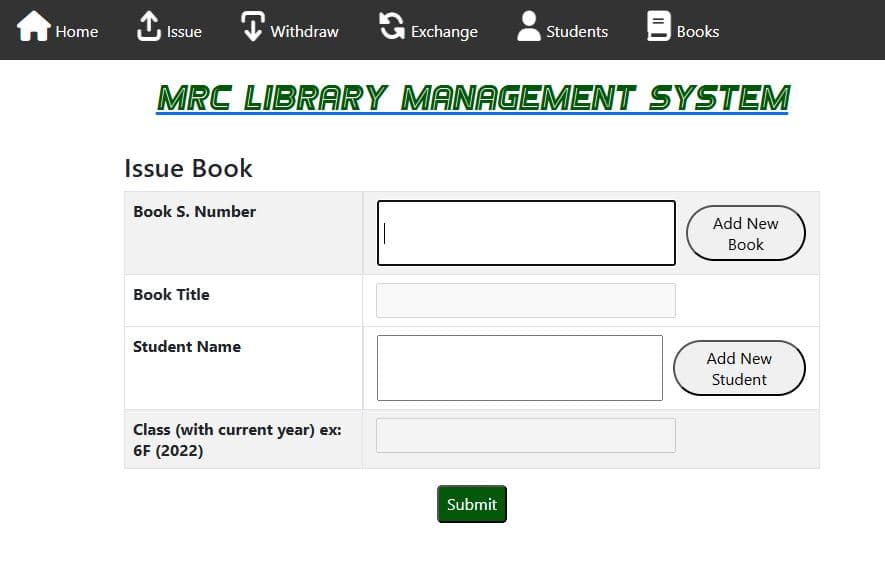Image resolution: width=885 pixels, height=572 pixels.
Task: Click the Students person icon
Action: [529, 26]
